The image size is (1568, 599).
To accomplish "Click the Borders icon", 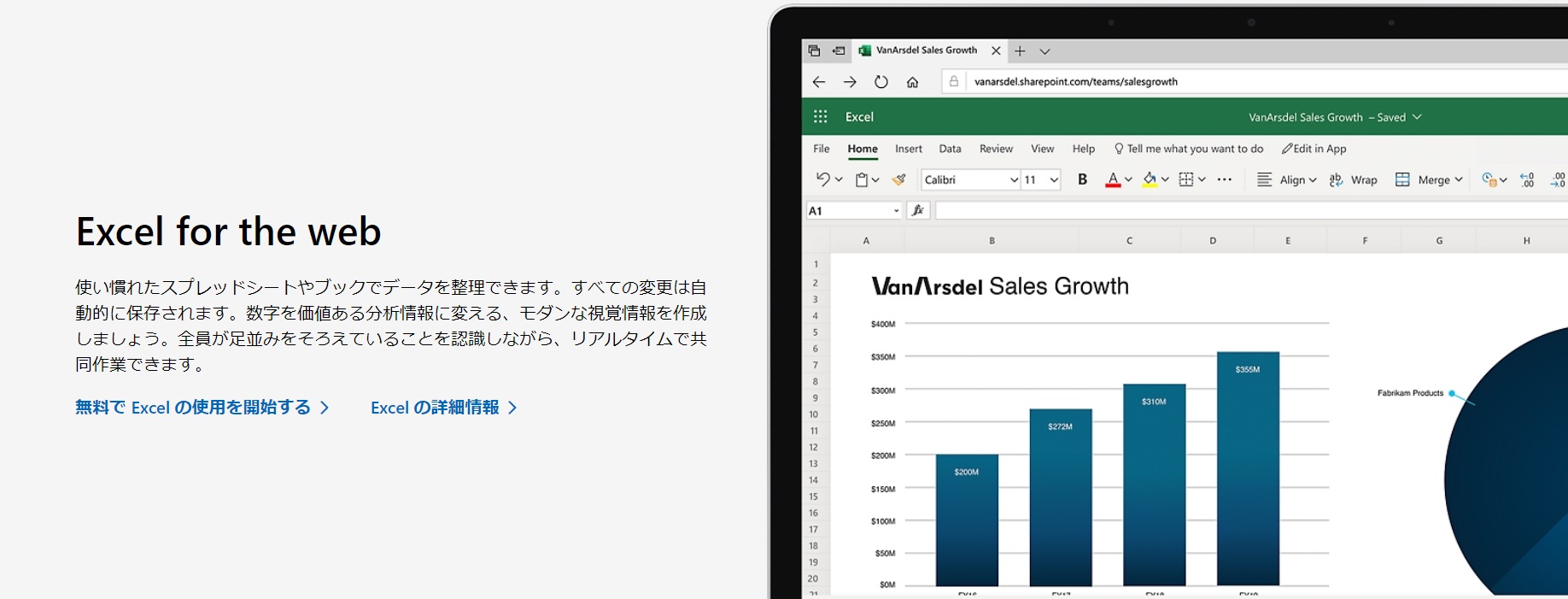I will pyautogui.click(x=1185, y=179).
